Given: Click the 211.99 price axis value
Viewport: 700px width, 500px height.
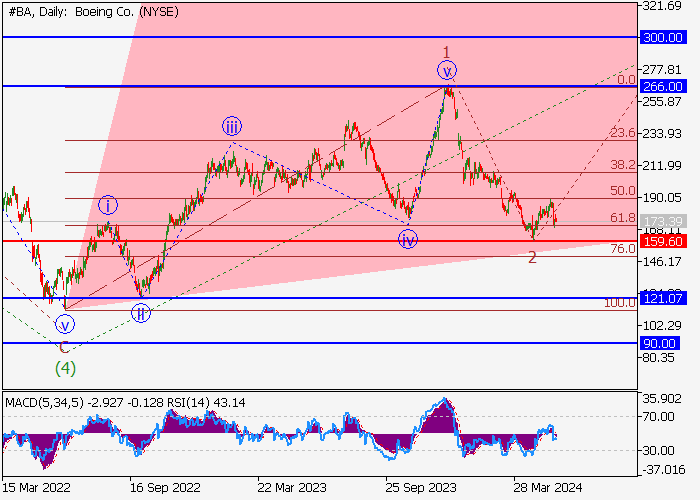Looking at the screenshot, I should [662, 166].
